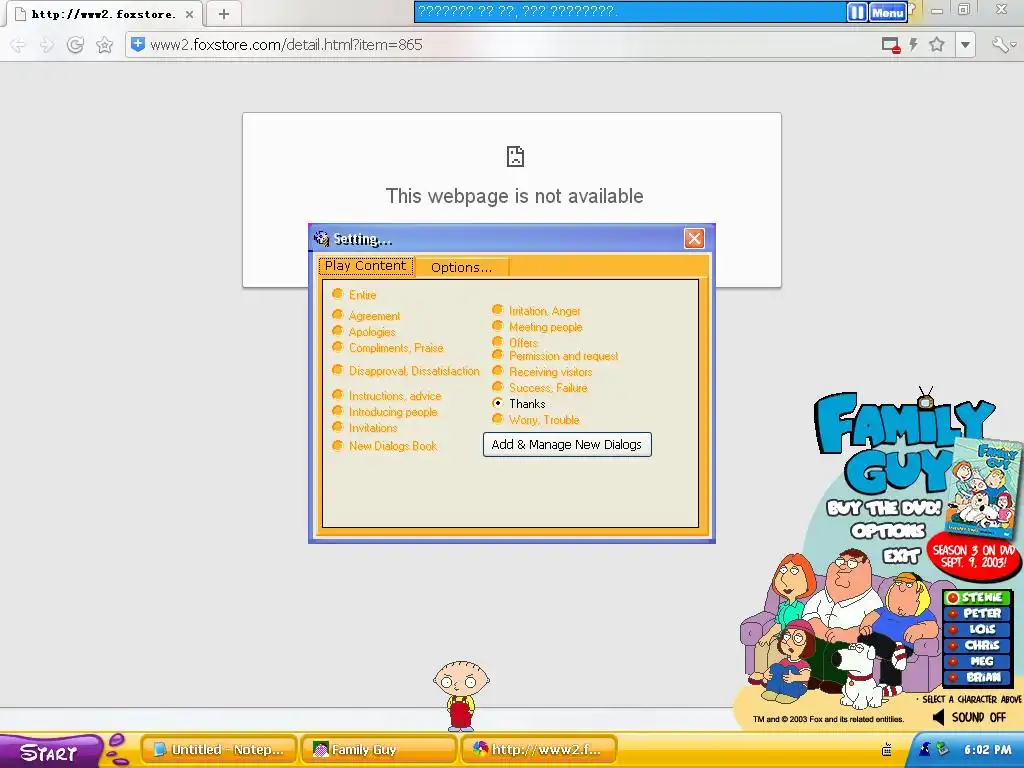Toggle Sound Off speaker control

[x=969, y=717]
